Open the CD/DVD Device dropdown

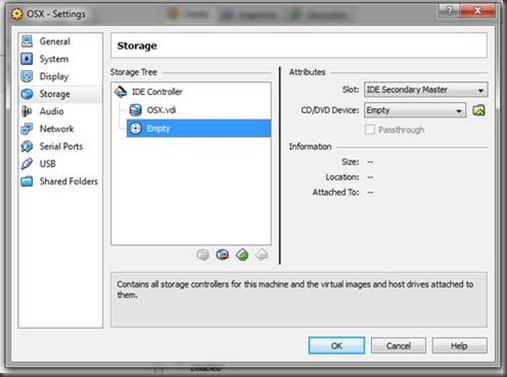[415, 110]
